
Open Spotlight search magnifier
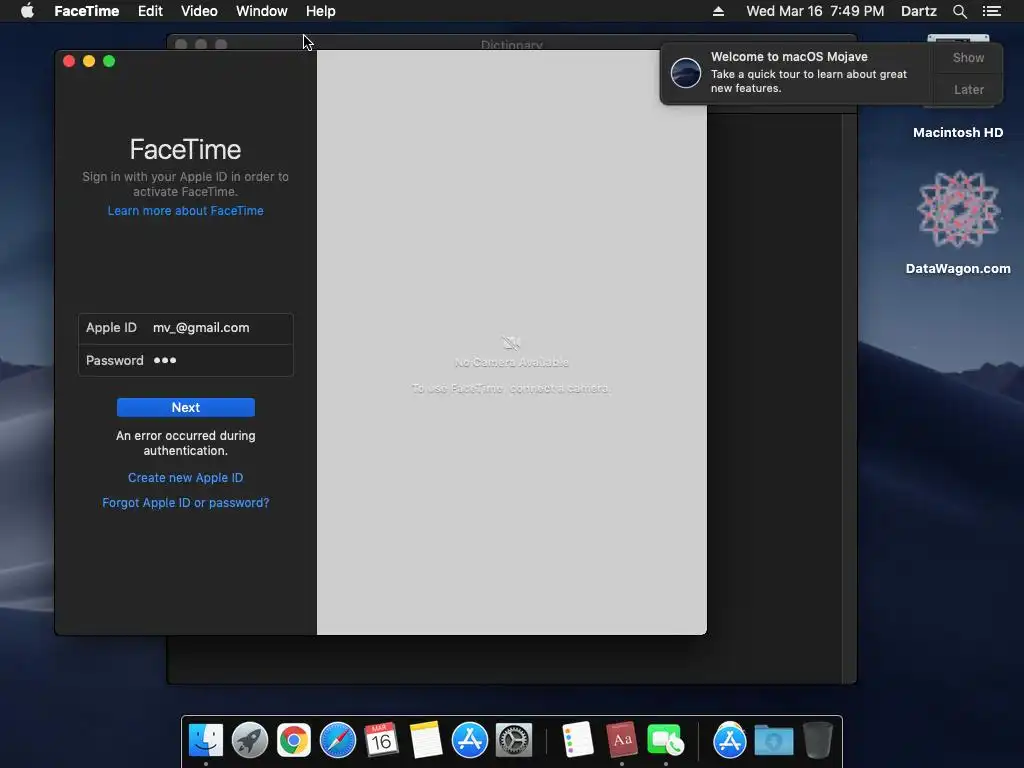959,11
